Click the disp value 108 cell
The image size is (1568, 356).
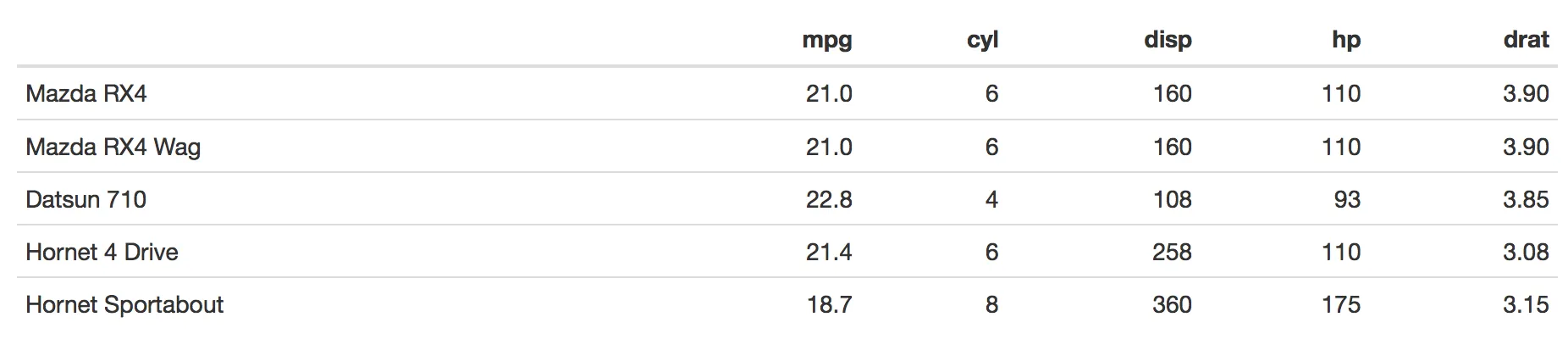click(x=1173, y=199)
